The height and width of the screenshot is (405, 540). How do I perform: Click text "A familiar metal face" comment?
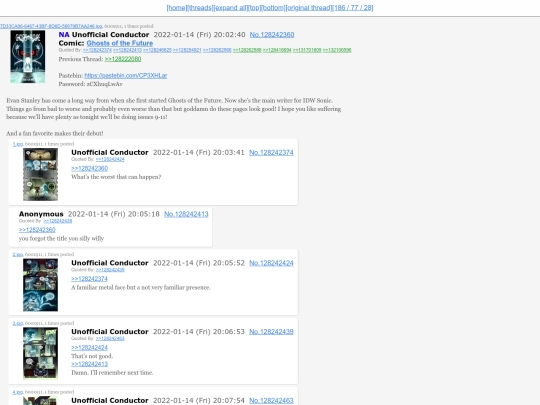(x=141, y=288)
